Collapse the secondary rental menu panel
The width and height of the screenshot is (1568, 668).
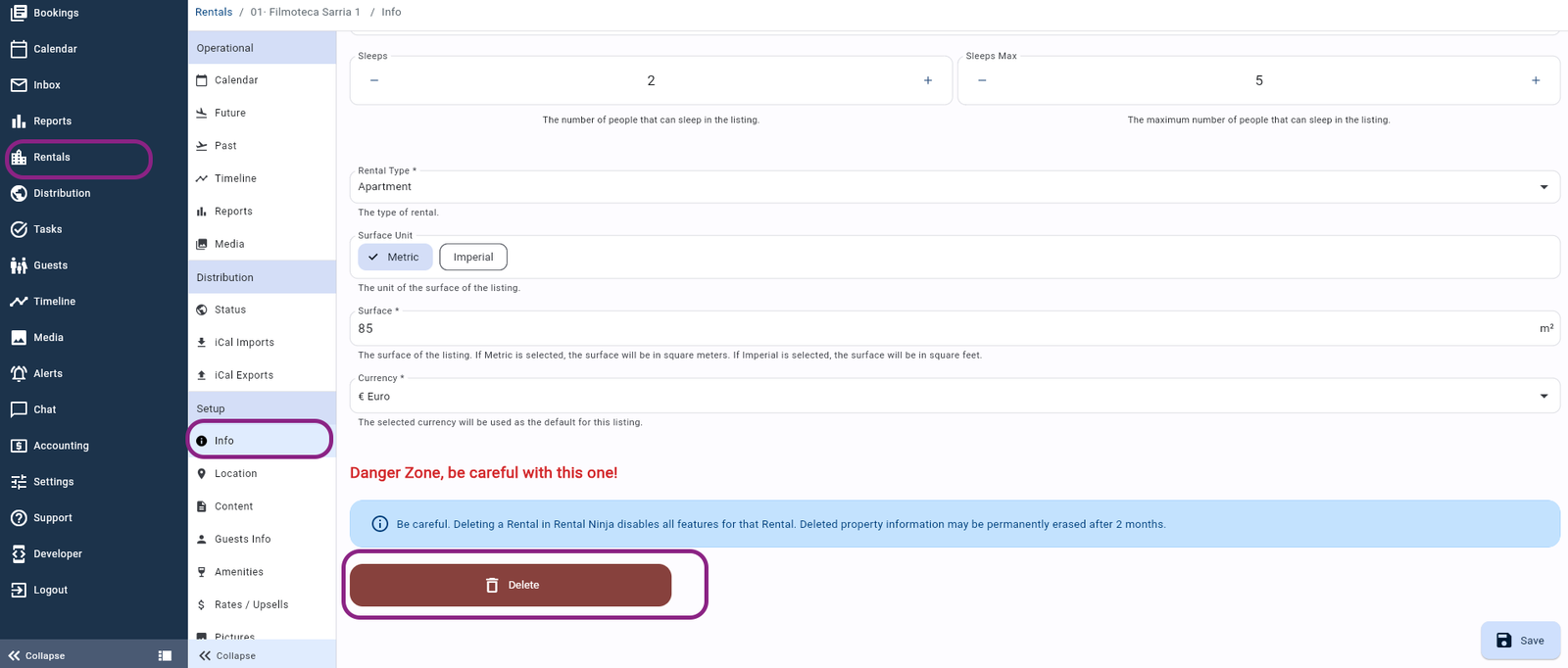point(228,655)
